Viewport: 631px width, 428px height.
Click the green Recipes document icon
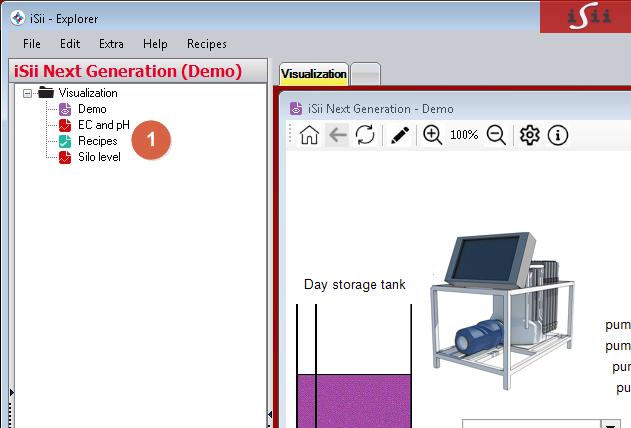pyautogui.click(x=65, y=141)
